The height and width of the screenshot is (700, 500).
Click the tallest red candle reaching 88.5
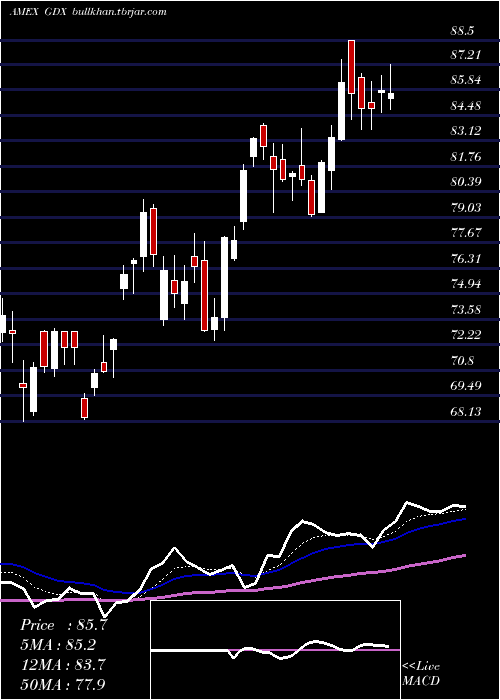coord(351,67)
